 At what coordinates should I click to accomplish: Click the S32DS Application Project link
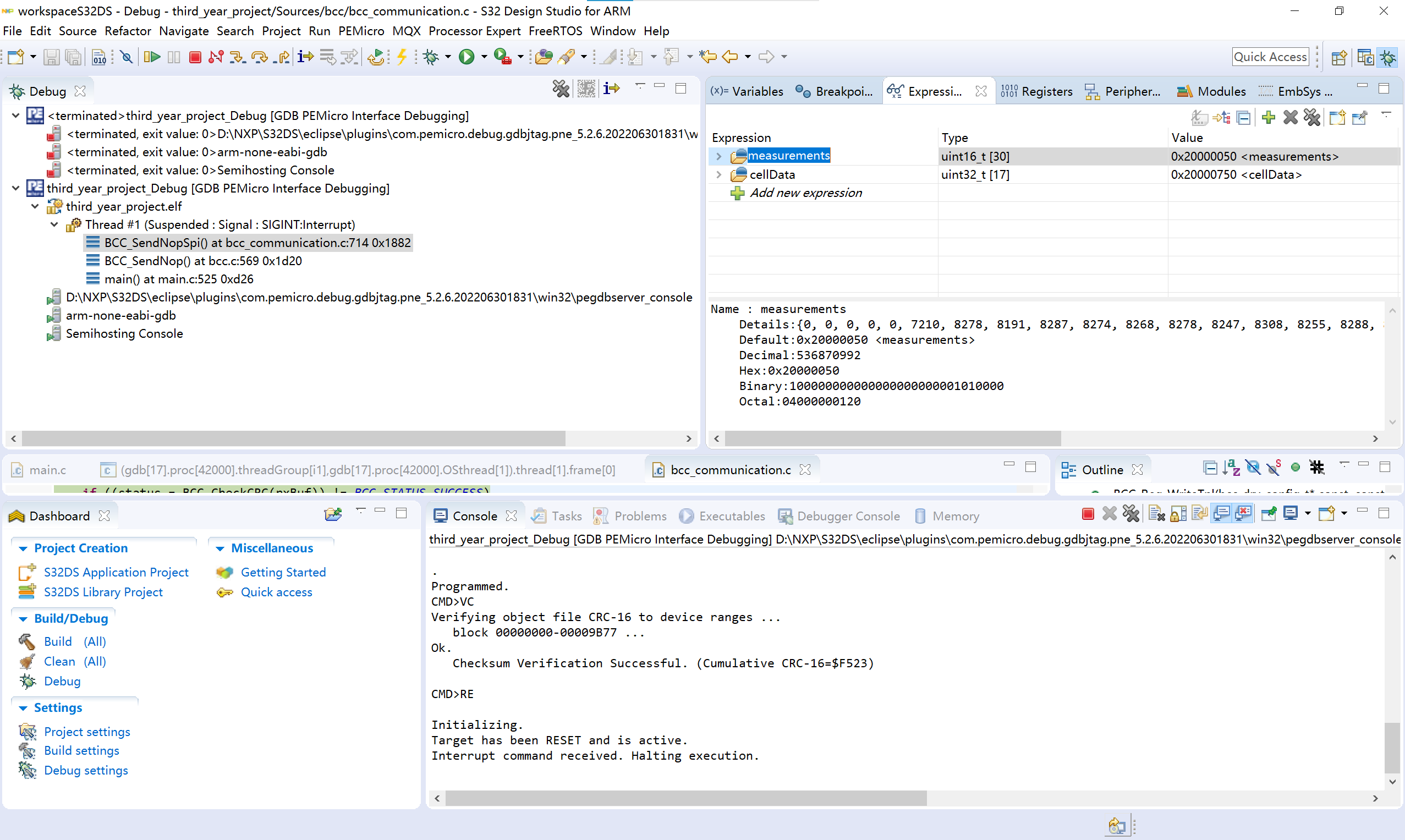tap(116, 572)
